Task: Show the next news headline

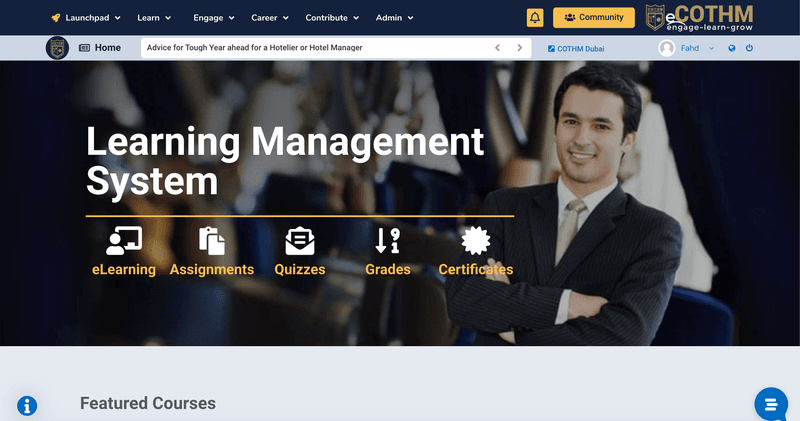Action: click(519, 48)
